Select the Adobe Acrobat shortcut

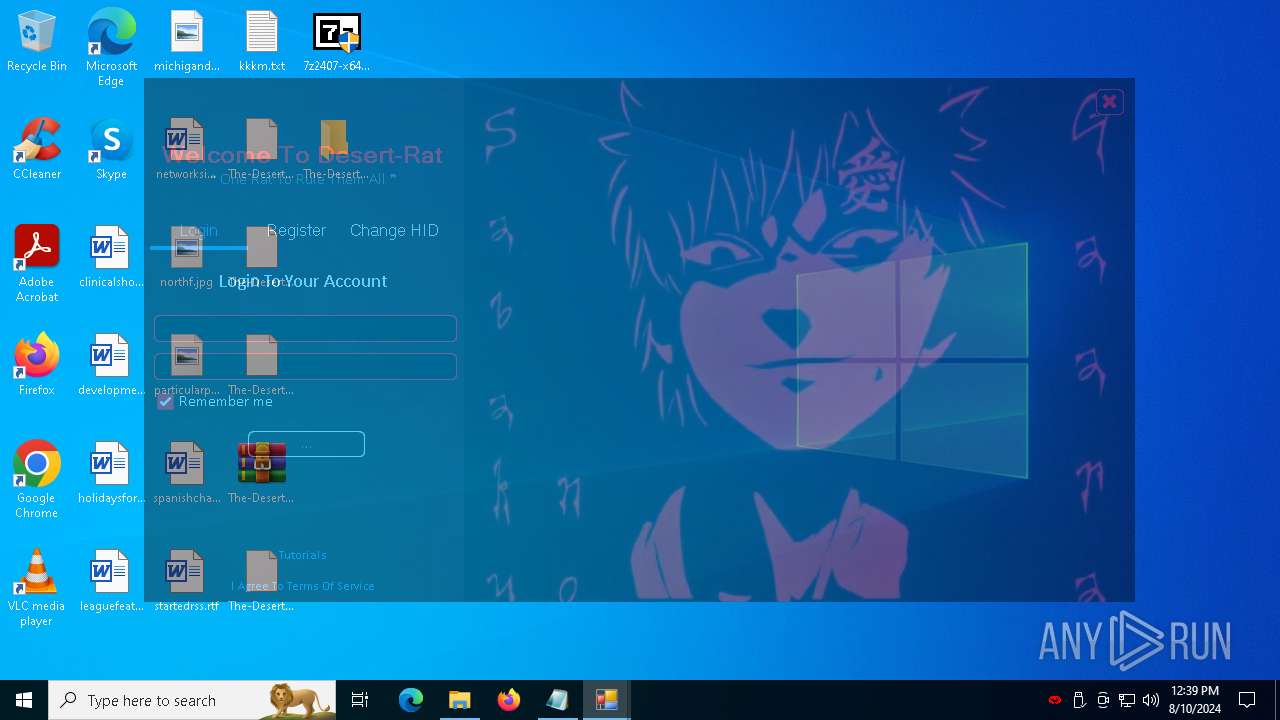pyautogui.click(x=37, y=264)
